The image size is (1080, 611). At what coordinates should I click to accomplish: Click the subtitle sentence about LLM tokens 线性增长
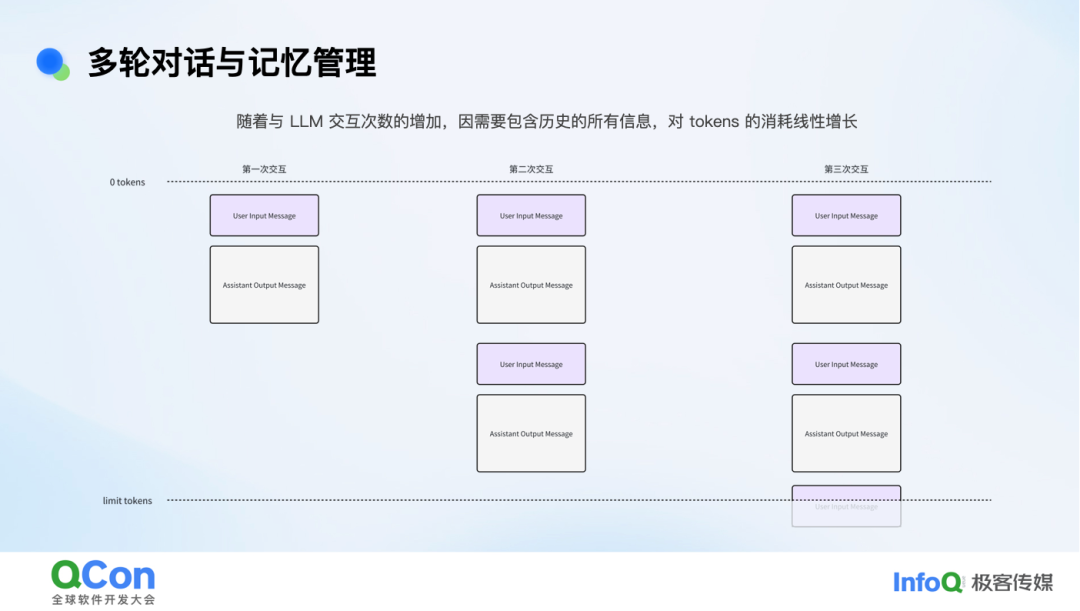(546, 122)
